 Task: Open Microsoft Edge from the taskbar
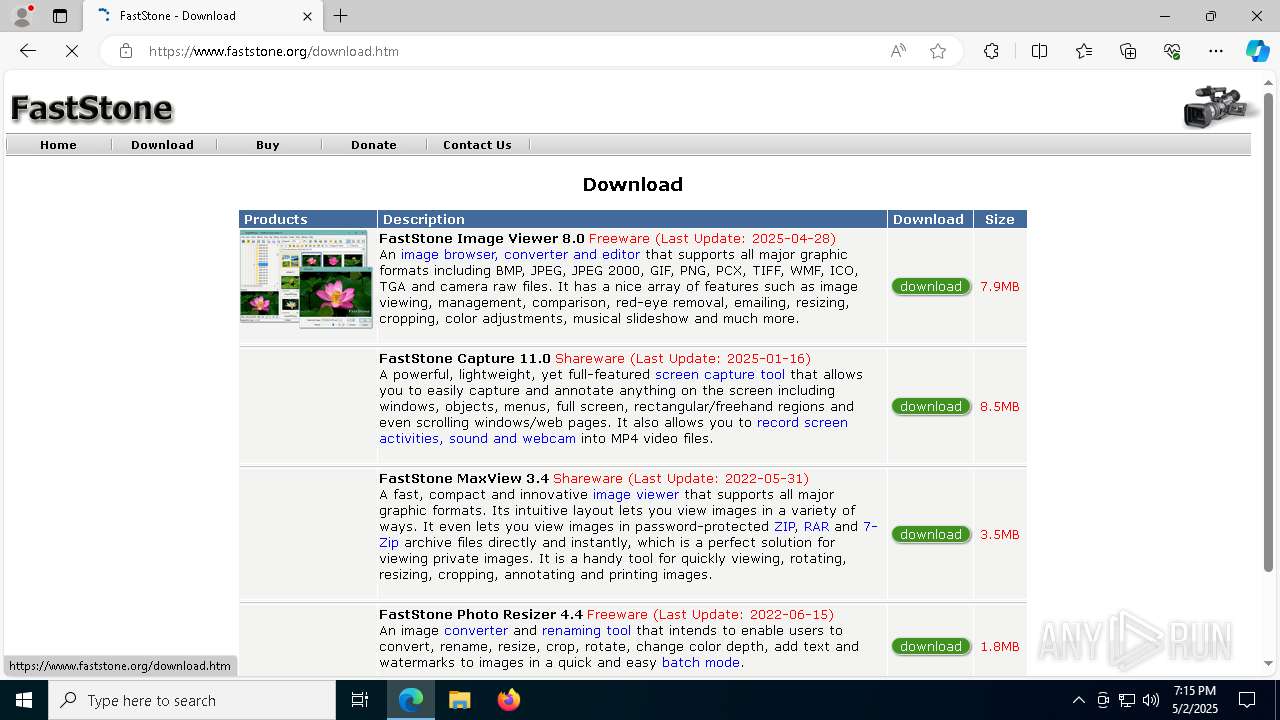pyautogui.click(x=411, y=700)
